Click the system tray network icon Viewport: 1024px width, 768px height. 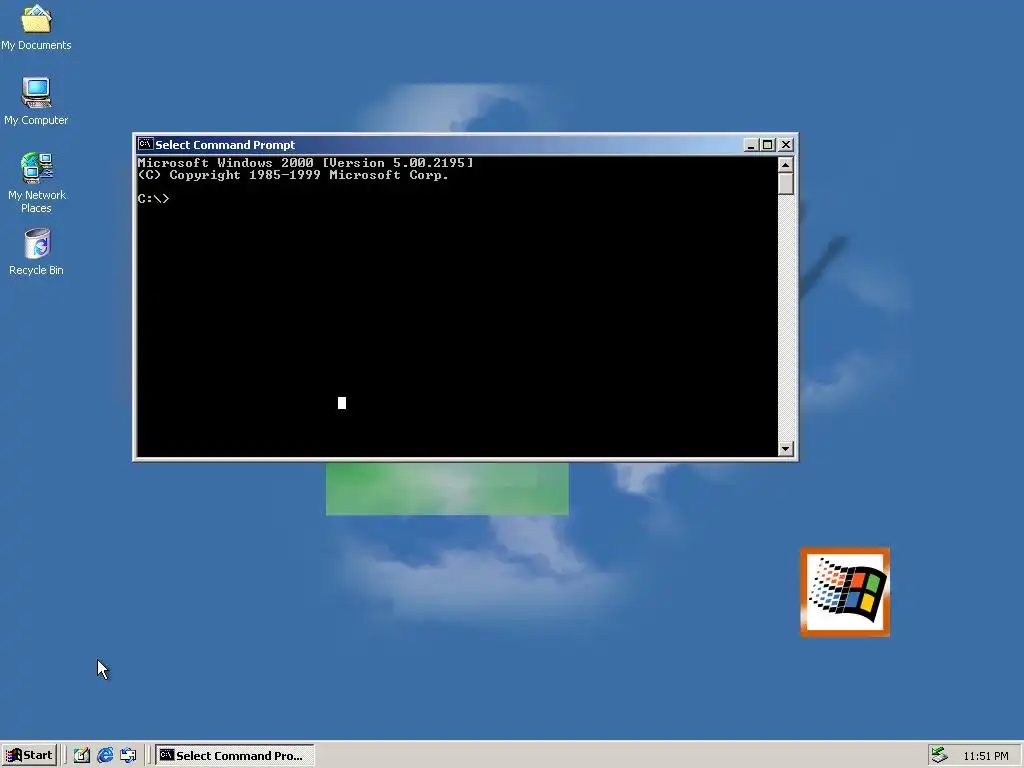tap(939, 755)
